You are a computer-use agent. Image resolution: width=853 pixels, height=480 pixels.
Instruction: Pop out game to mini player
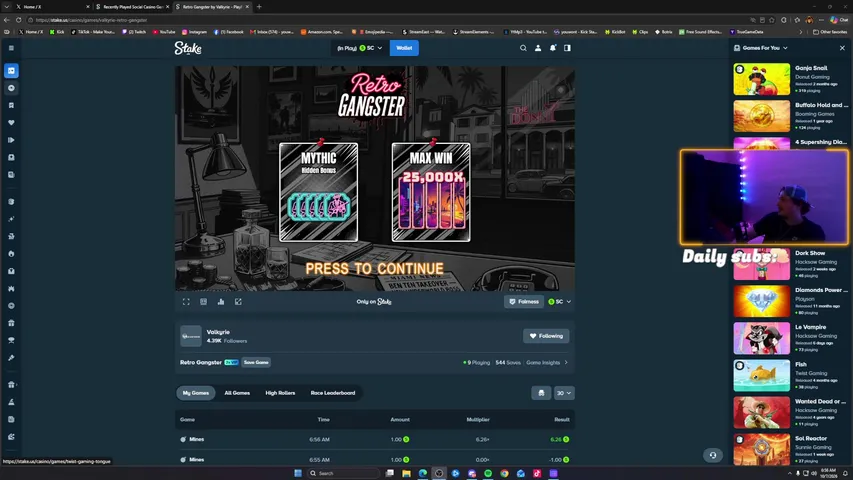pos(238,301)
